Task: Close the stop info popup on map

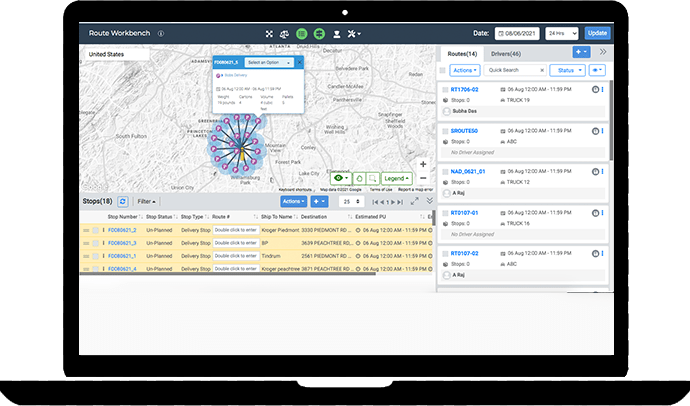Action: click(299, 62)
